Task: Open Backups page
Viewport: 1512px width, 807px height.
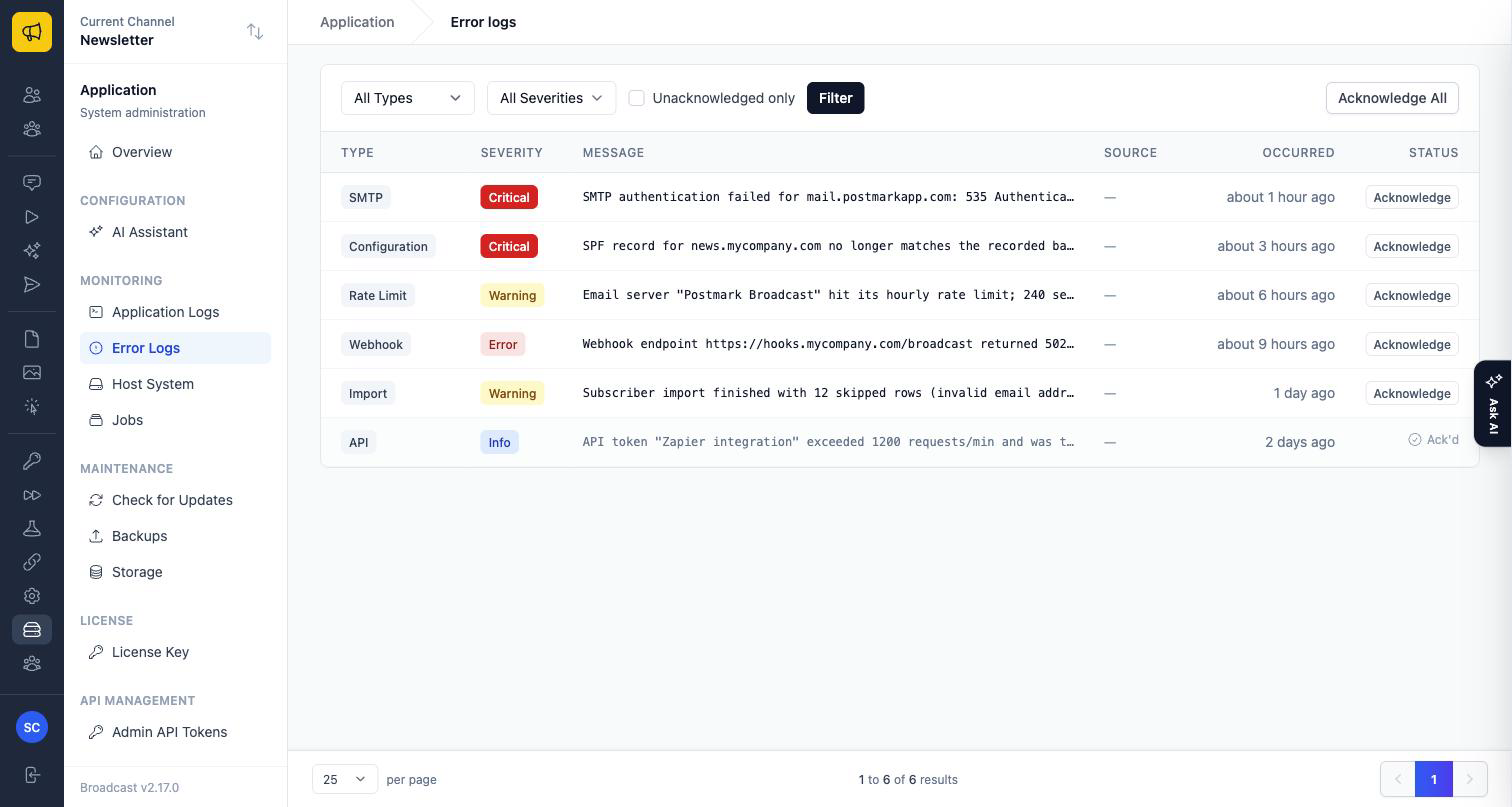Action: [x=175, y=536]
